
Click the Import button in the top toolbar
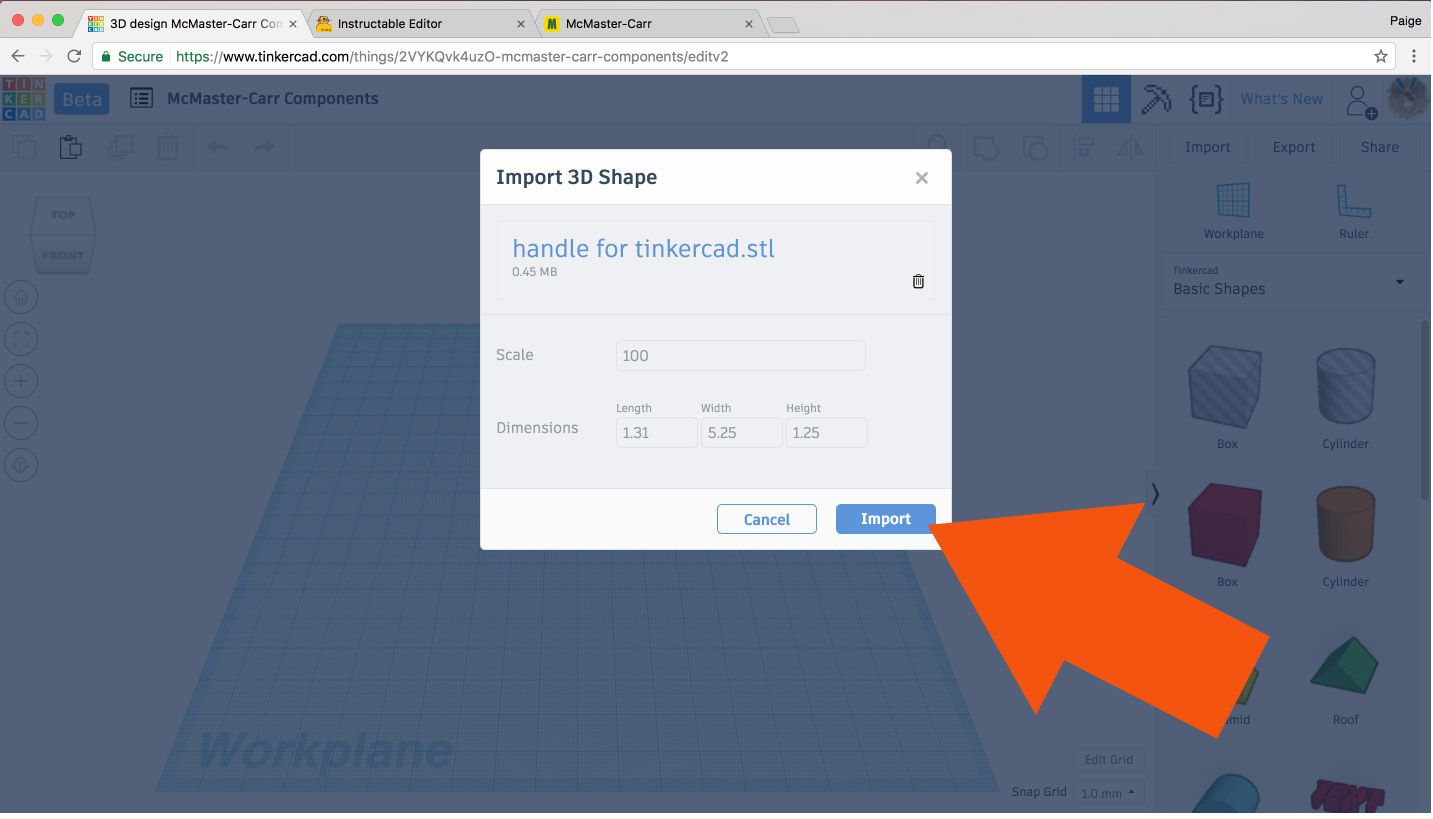point(1207,147)
